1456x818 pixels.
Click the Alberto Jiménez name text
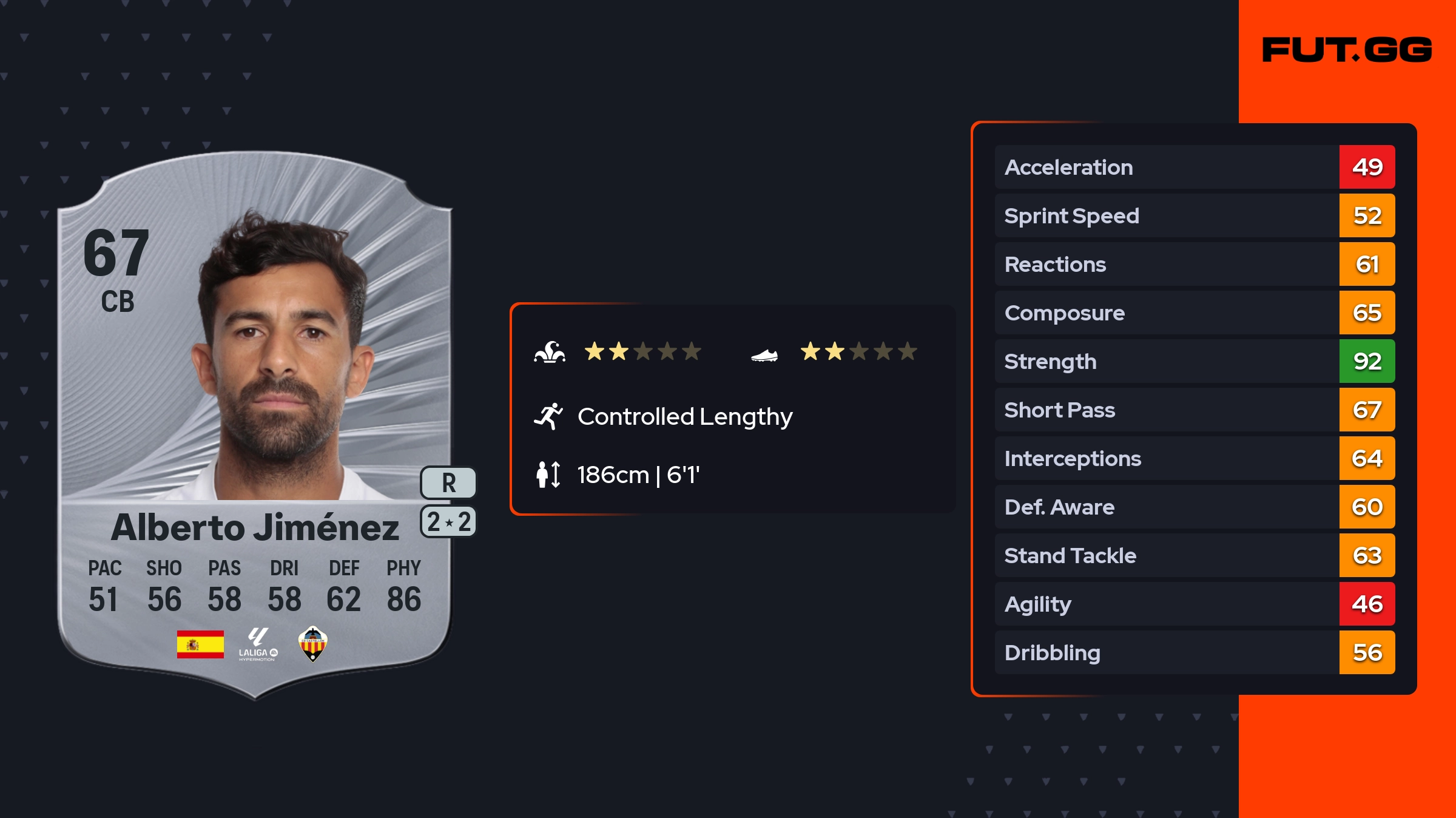pyautogui.click(x=255, y=527)
